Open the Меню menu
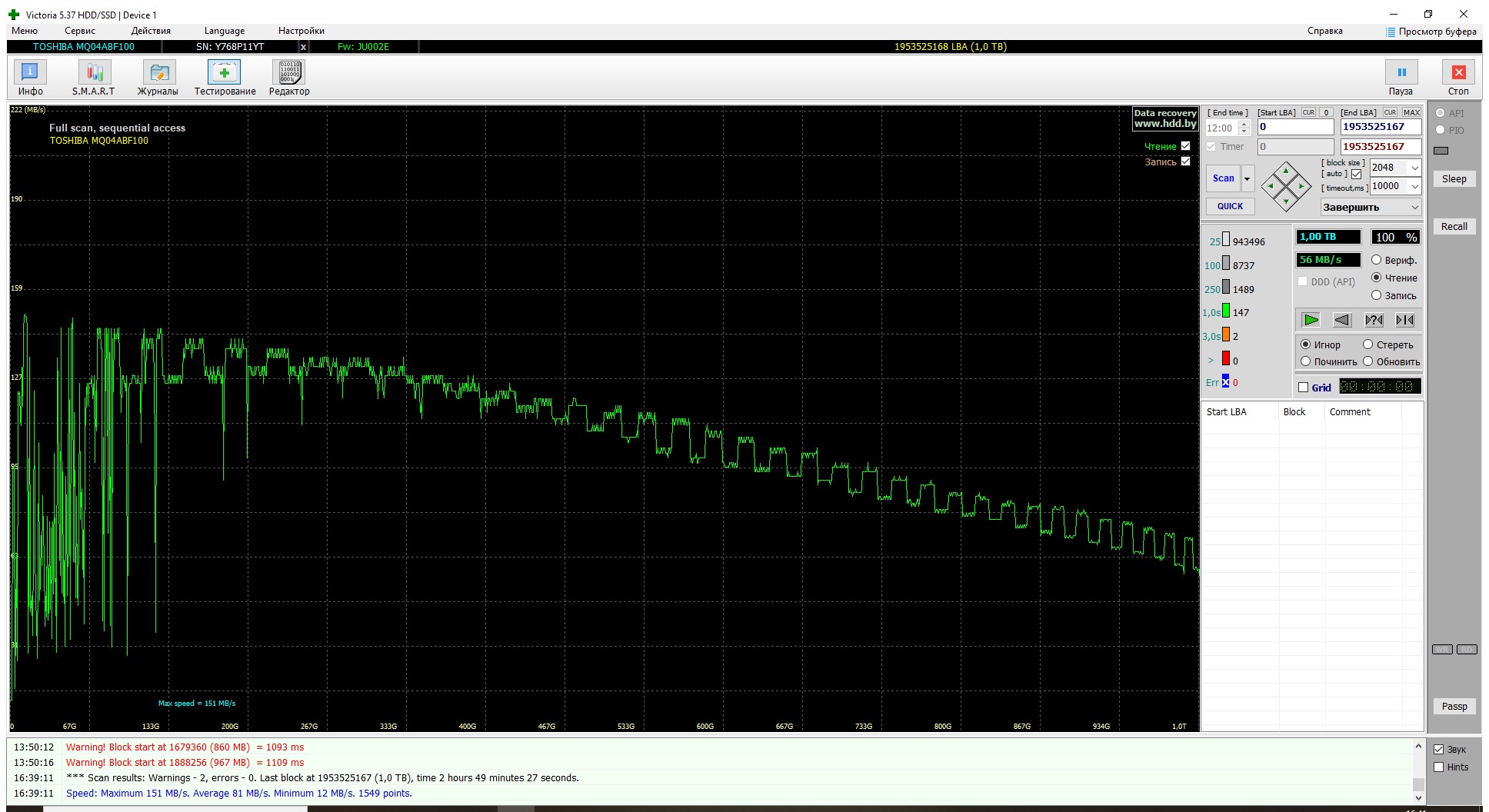 coord(25,31)
